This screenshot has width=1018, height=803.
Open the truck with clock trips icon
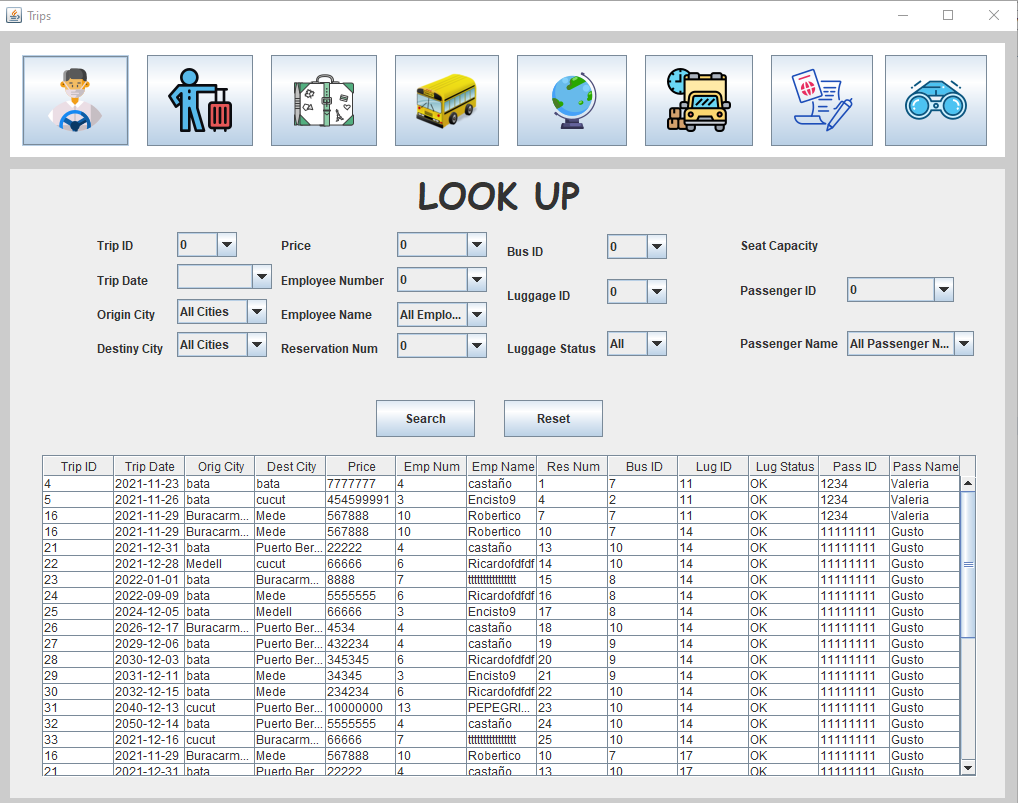coord(699,100)
